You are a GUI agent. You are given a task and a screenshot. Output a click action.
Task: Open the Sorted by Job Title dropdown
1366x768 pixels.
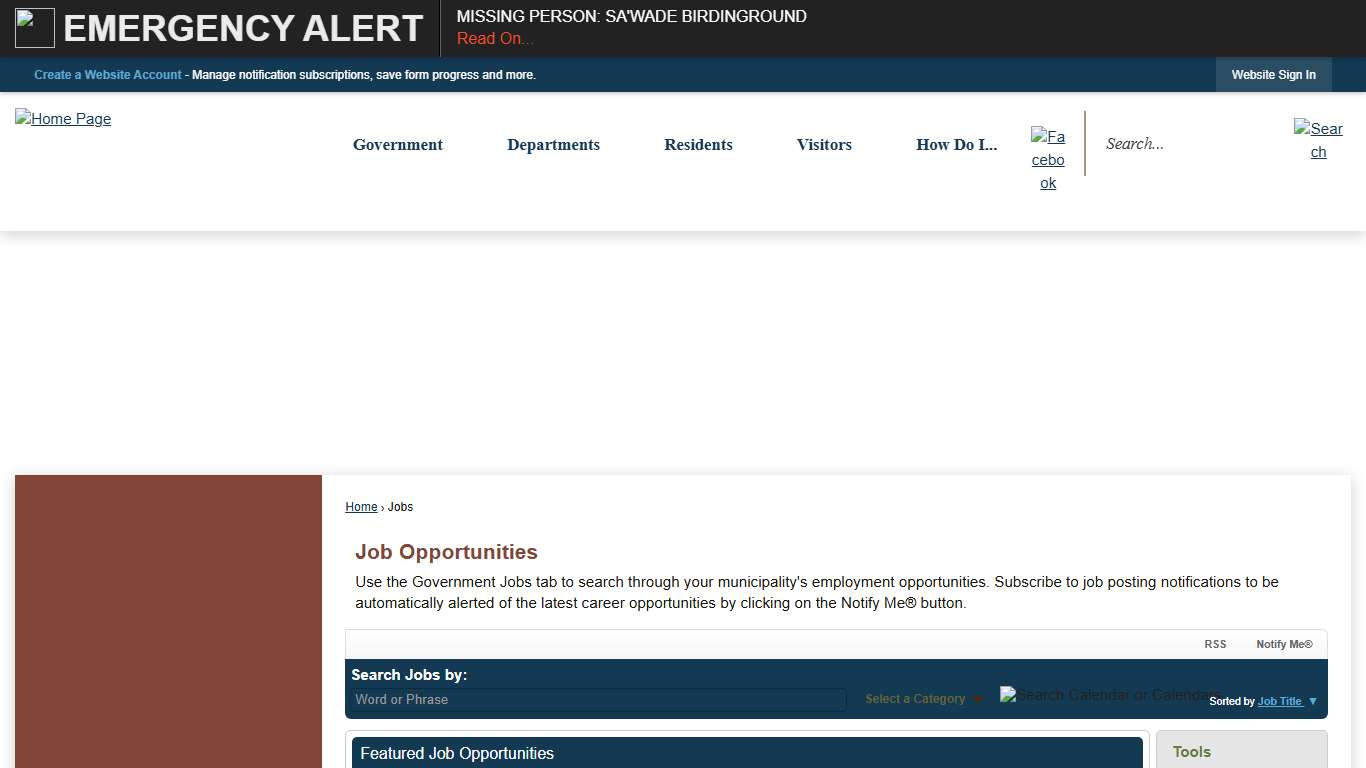[x=1286, y=701]
